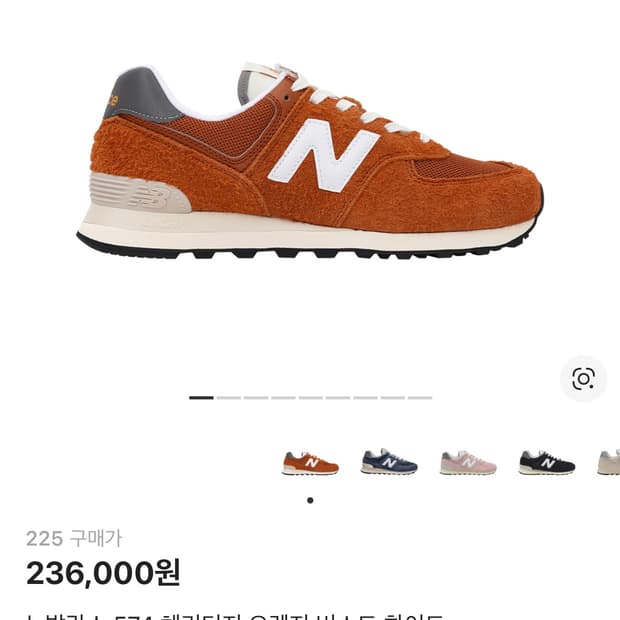Tap the active dark carousel indicator segment
The width and height of the screenshot is (620, 620).
201,398
